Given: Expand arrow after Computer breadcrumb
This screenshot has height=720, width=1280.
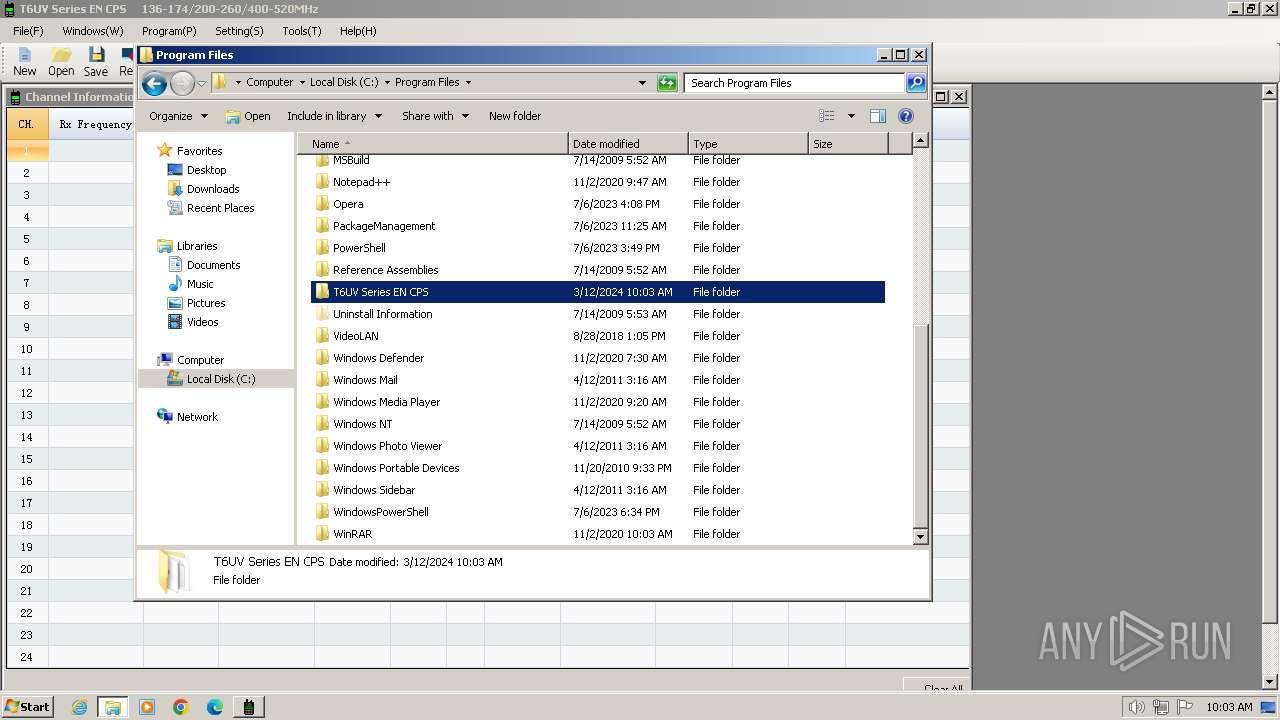Looking at the screenshot, I should [x=302, y=83].
